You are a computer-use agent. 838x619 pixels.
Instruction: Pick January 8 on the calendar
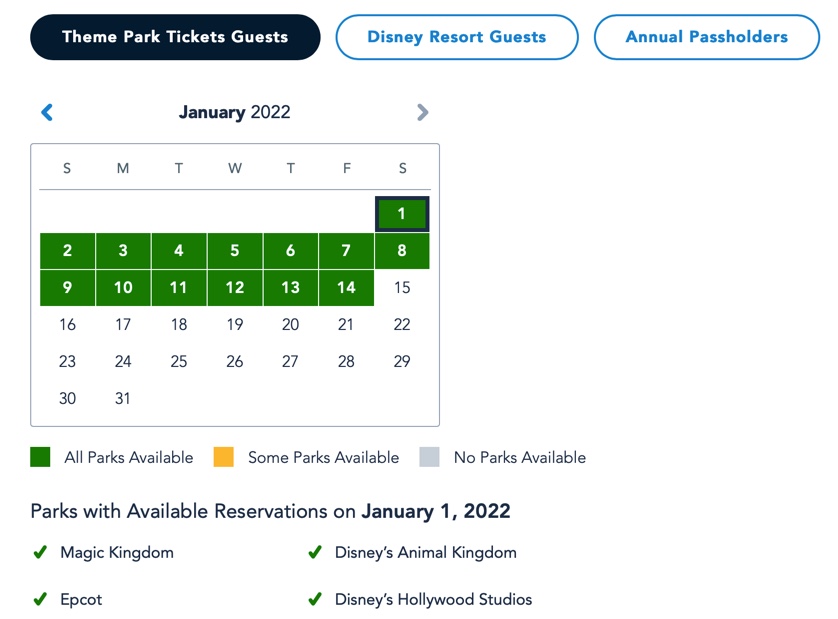point(402,251)
